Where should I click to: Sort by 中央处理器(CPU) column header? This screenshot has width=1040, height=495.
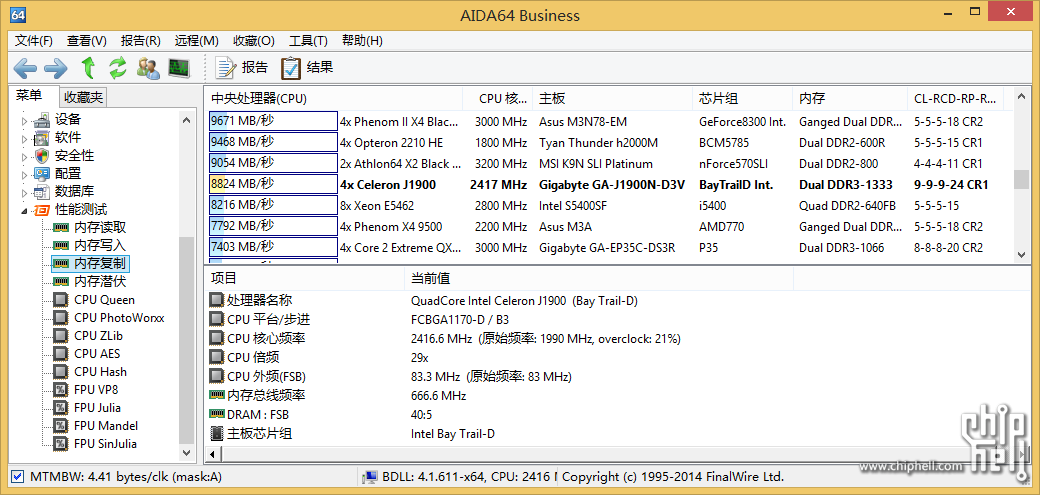(x=333, y=99)
